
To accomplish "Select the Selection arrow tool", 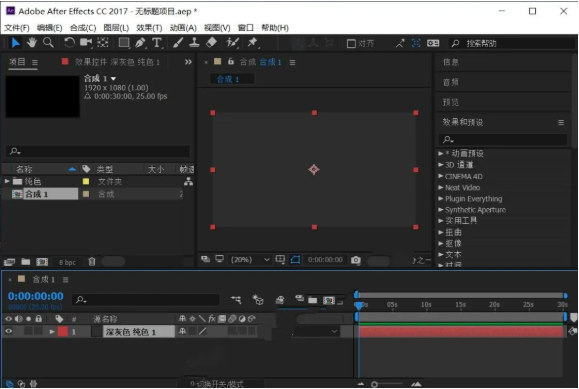I will pos(16,43).
